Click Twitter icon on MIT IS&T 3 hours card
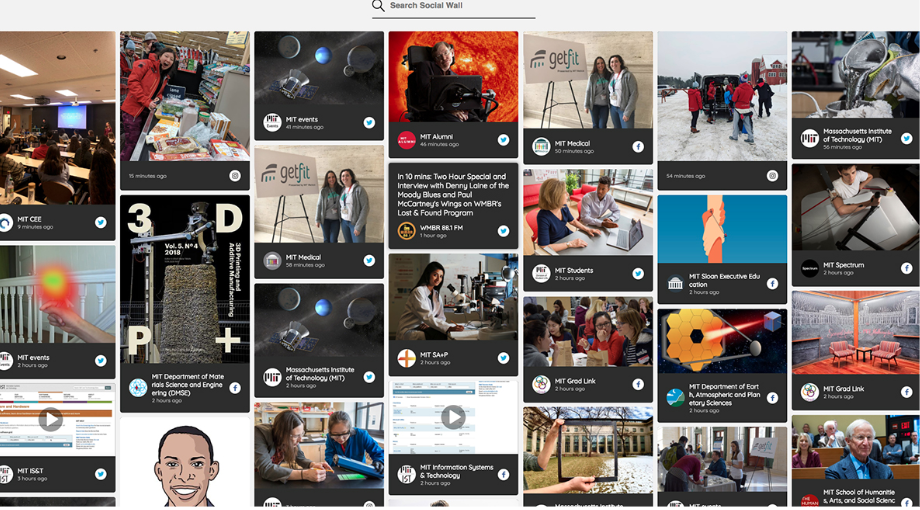The image size is (920, 510). click(x=101, y=474)
